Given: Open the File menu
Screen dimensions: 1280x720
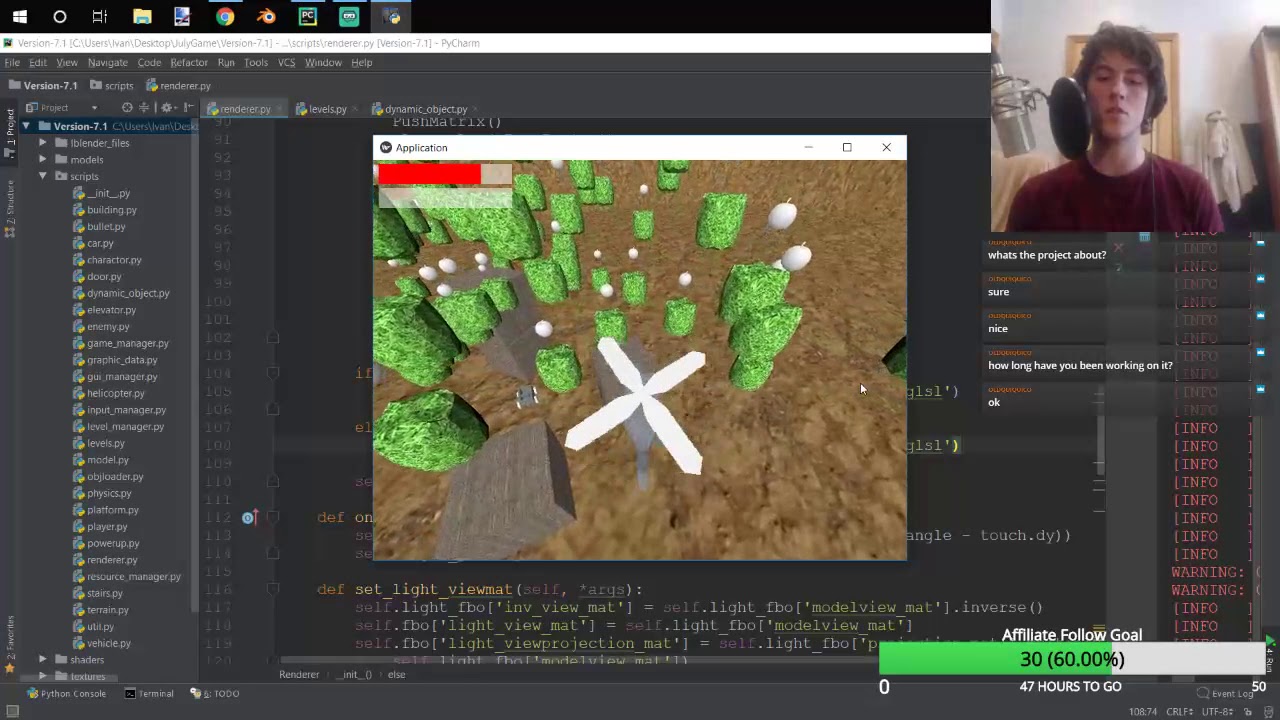Looking at the screenshot, I should tap(12, 62).
